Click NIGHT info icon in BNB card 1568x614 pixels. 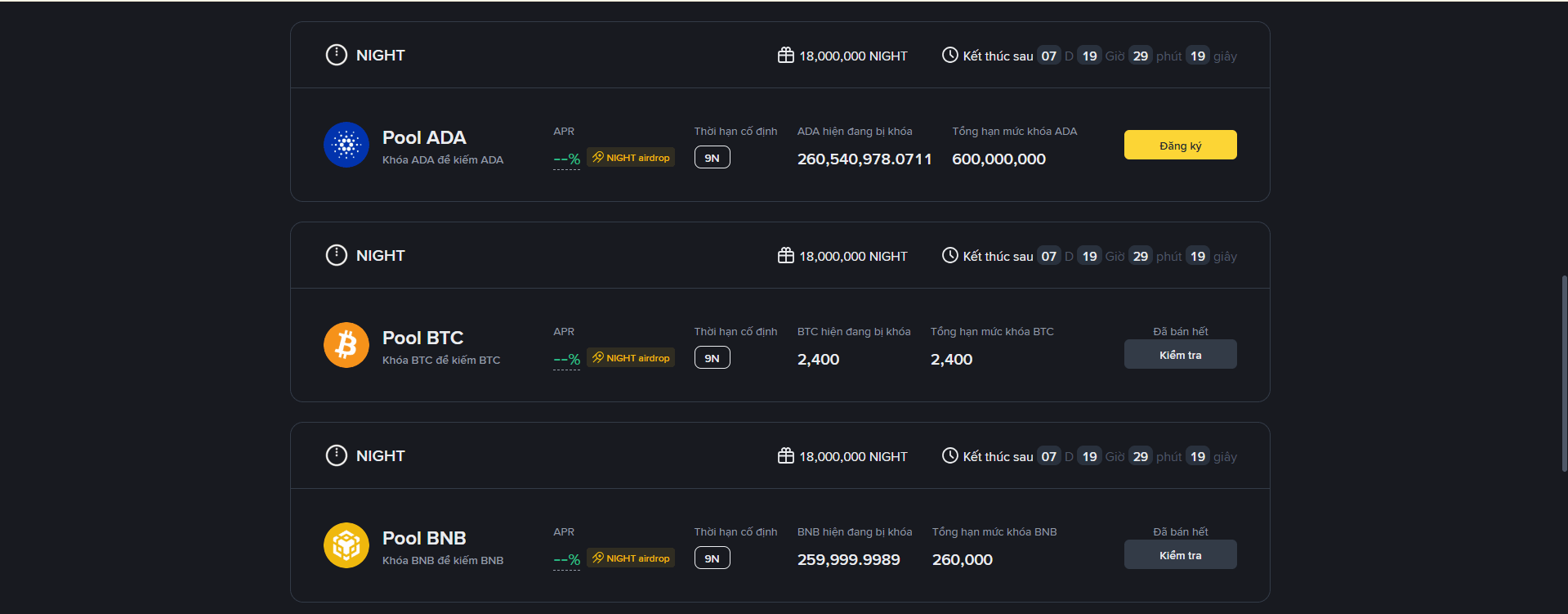337,455
